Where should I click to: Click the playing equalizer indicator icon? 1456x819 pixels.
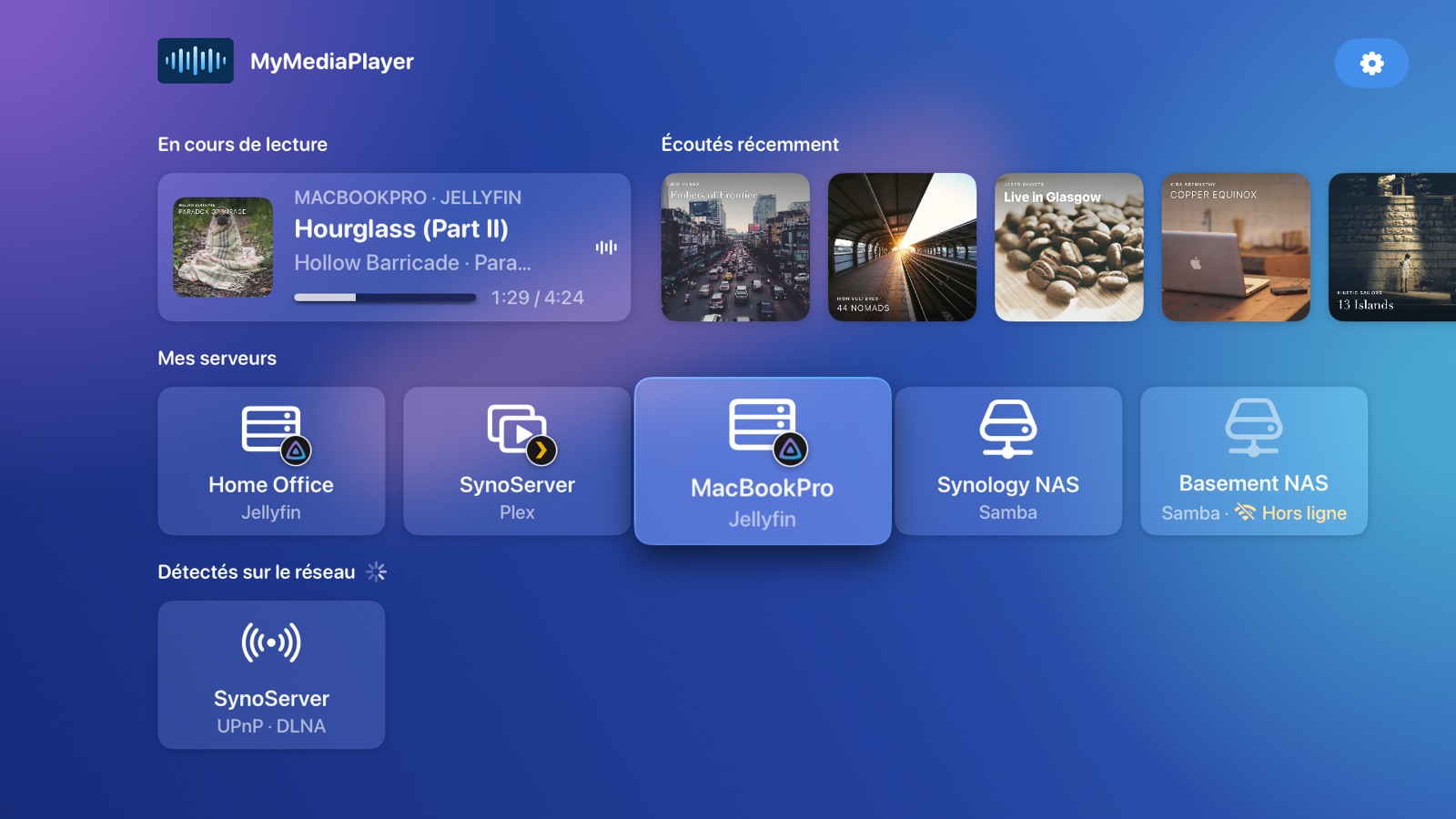(606, 248)
